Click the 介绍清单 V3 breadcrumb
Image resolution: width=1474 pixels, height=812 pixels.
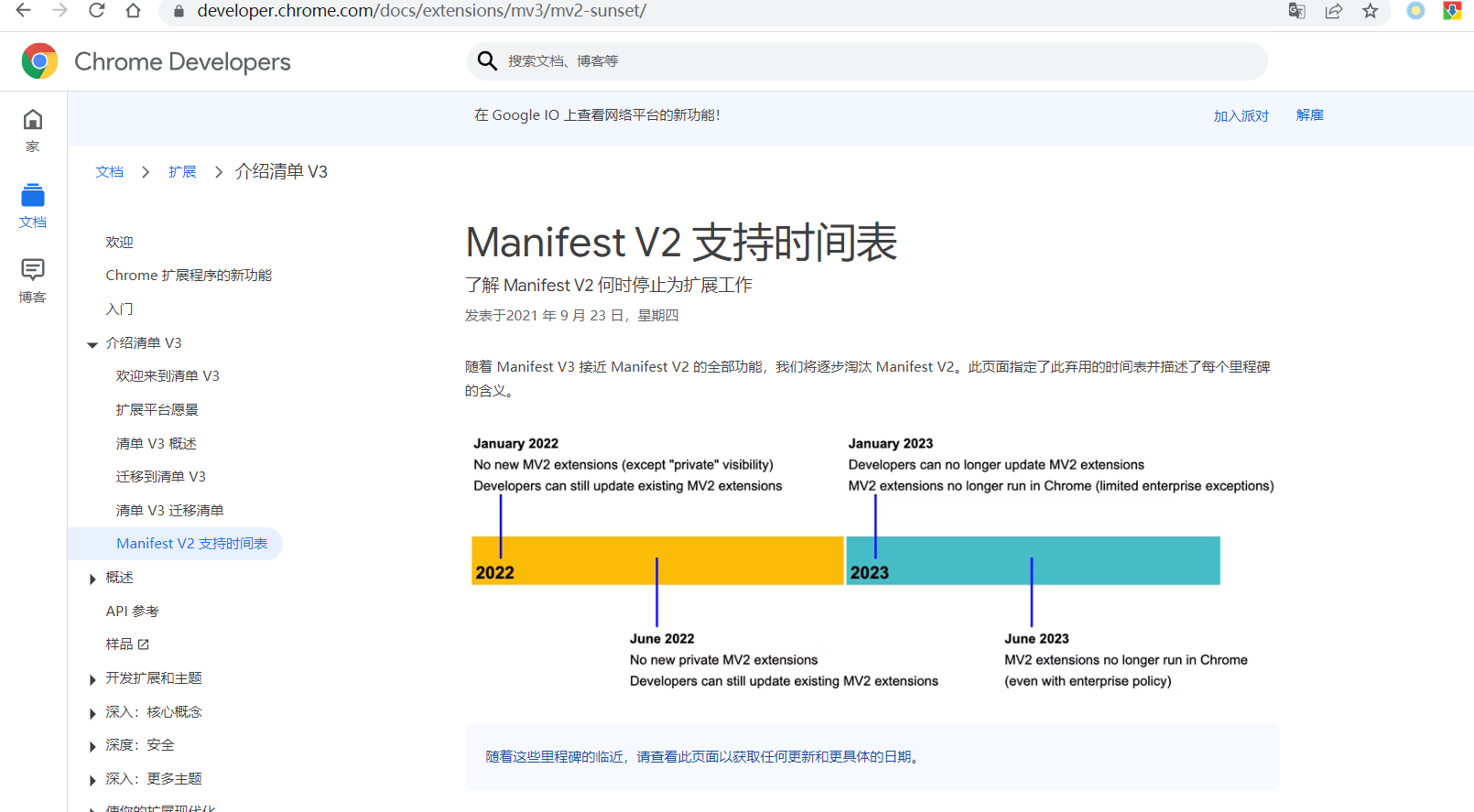point(281,171)
